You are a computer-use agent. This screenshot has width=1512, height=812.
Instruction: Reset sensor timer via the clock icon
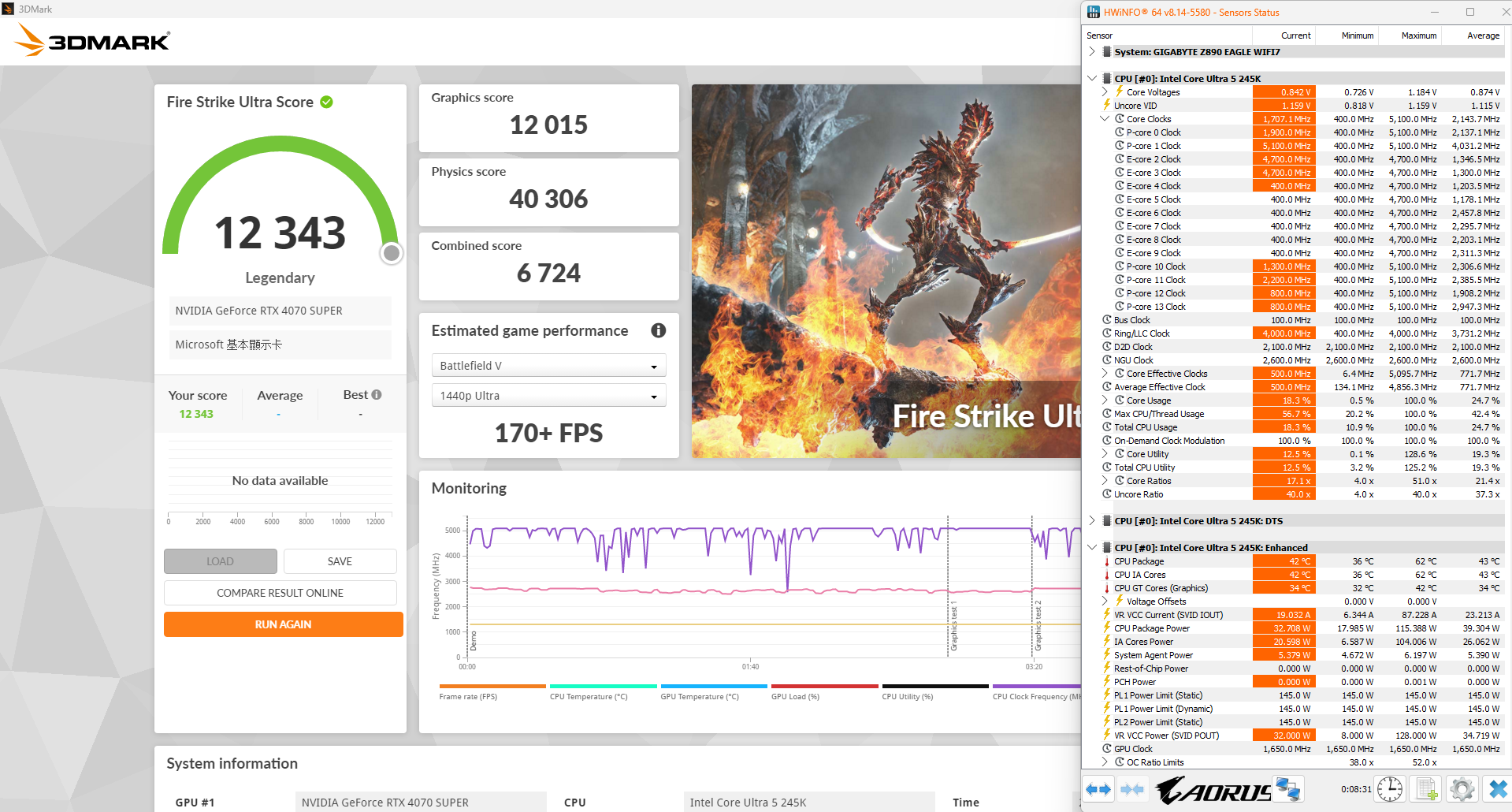click(x=1390, y=789)
